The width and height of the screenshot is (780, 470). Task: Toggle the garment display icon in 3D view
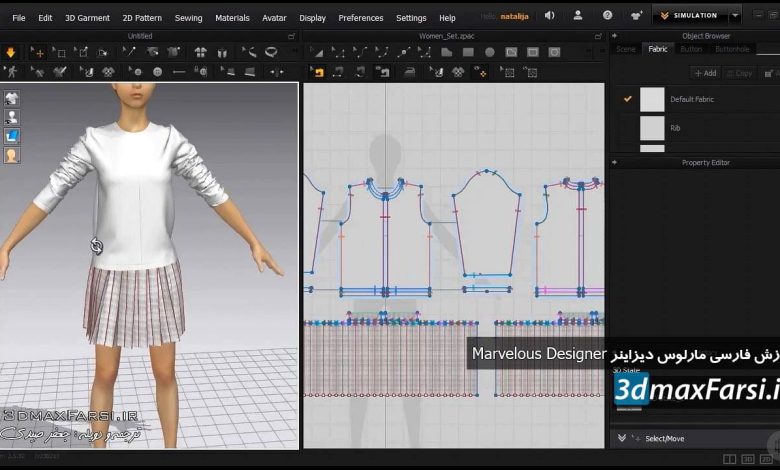pyautogui.click(x=12, y=98)
